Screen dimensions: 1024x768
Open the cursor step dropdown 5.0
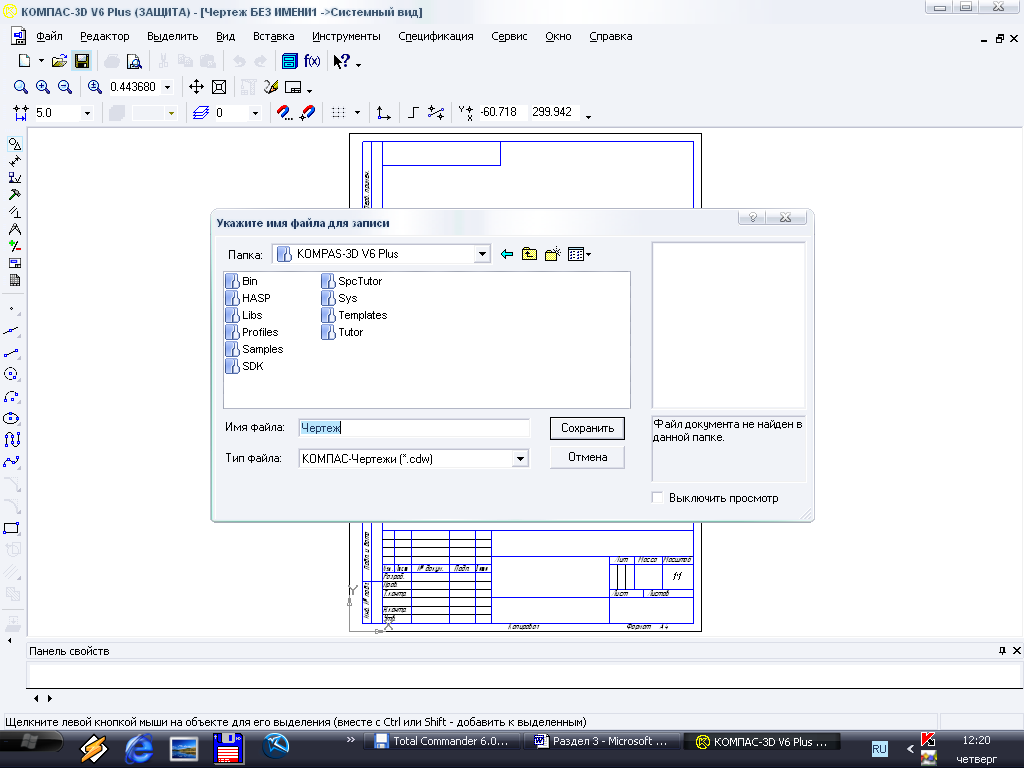87,113
